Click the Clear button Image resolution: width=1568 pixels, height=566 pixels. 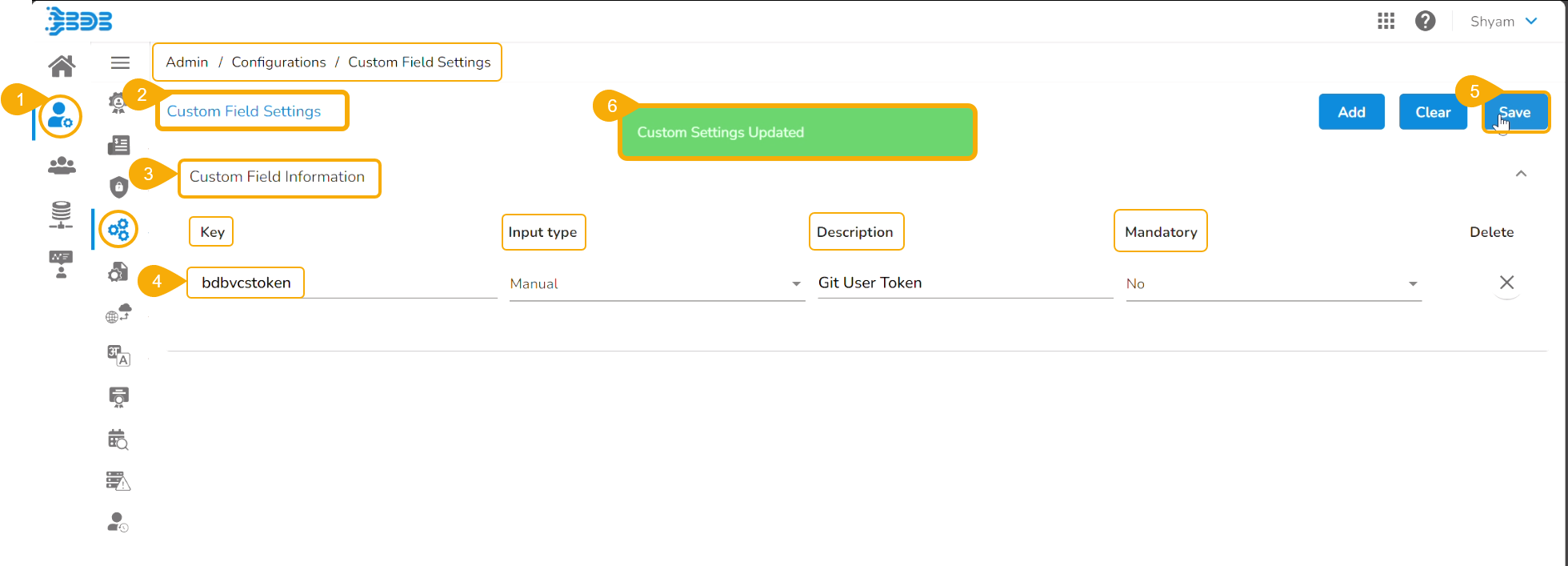coord(1432,112)
